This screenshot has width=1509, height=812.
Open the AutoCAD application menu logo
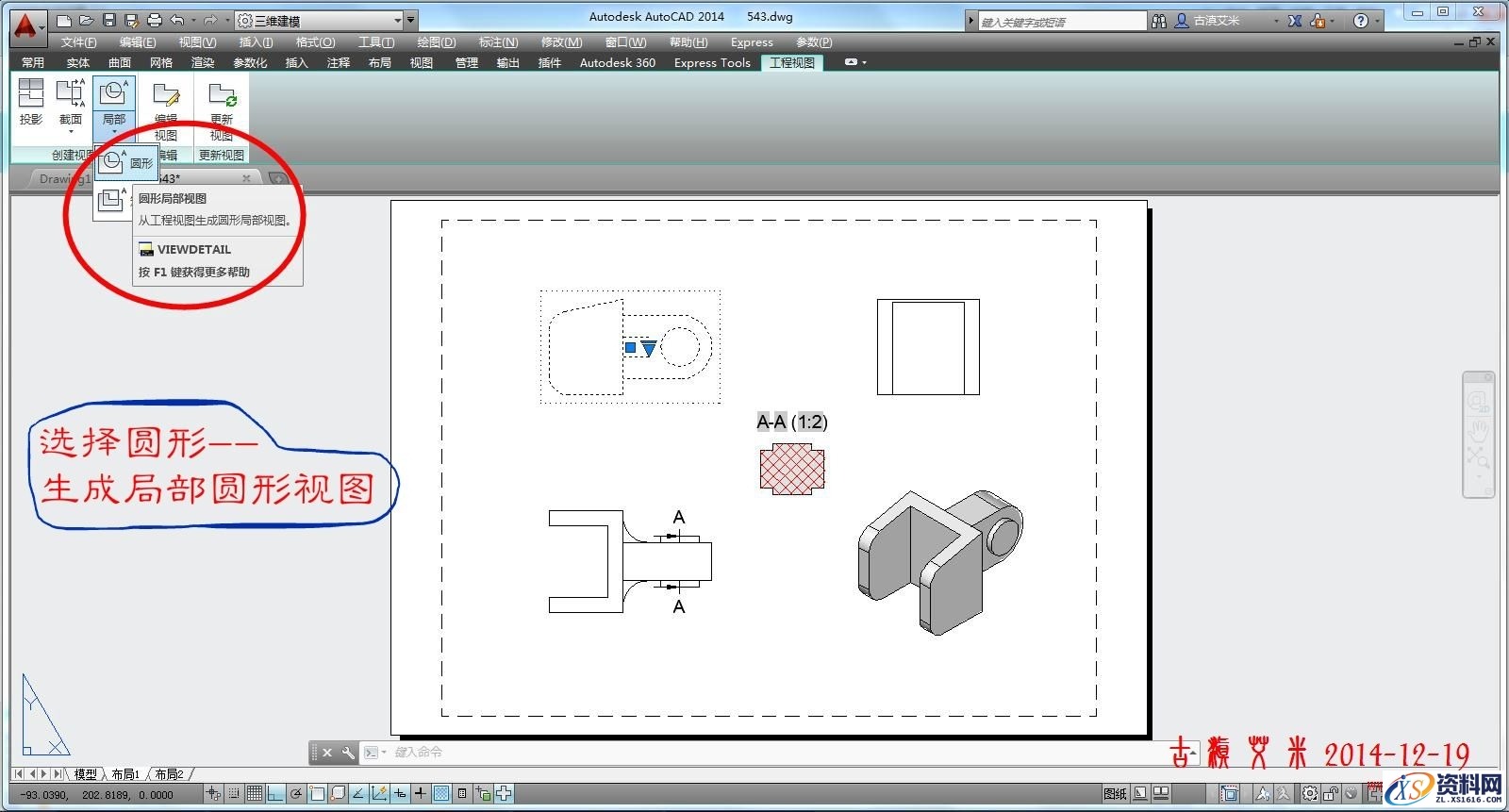(x=25, y=25)
